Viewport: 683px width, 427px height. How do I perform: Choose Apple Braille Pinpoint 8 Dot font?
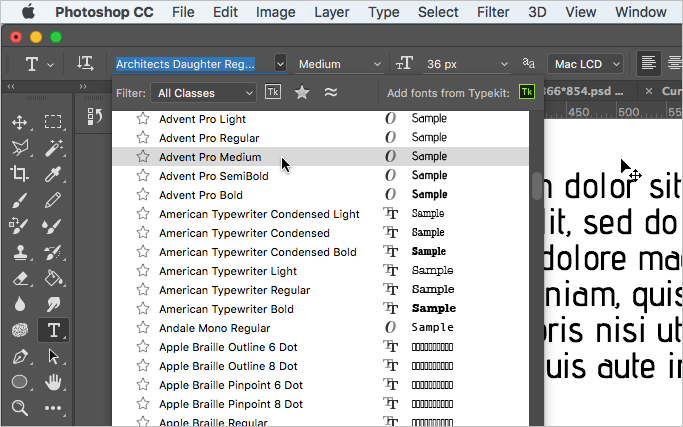coord(321,404)
